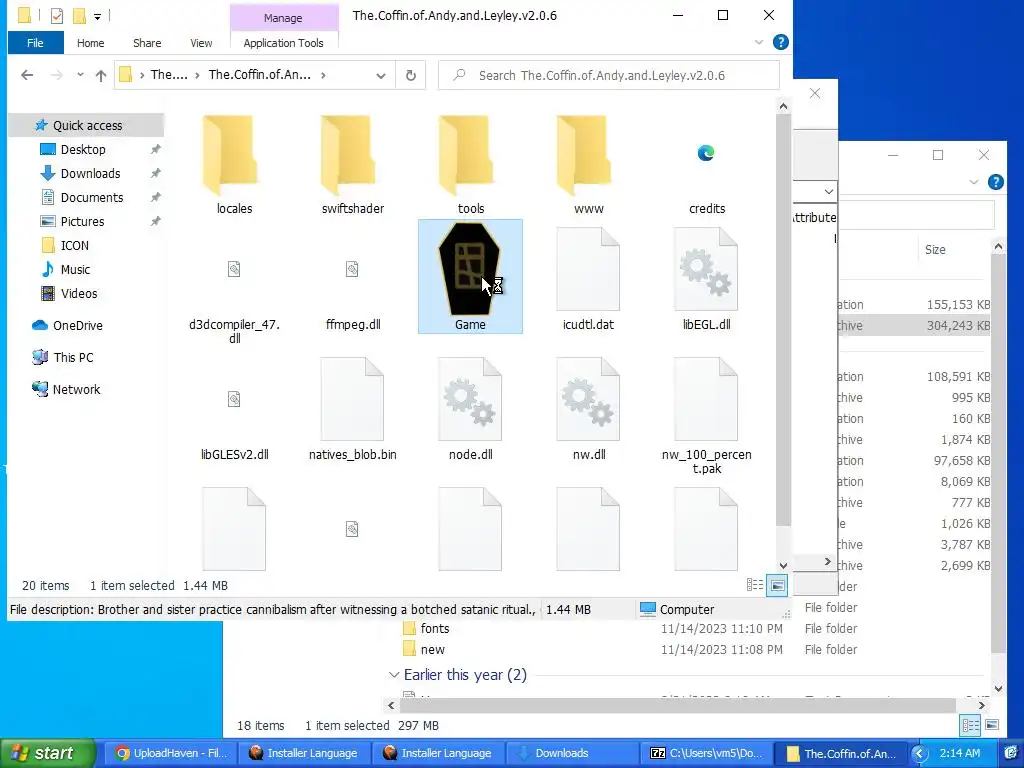Click the 304,243 KB row in background window
The height and width of the screenshot is (768, 1024).
tap(914, 325)
